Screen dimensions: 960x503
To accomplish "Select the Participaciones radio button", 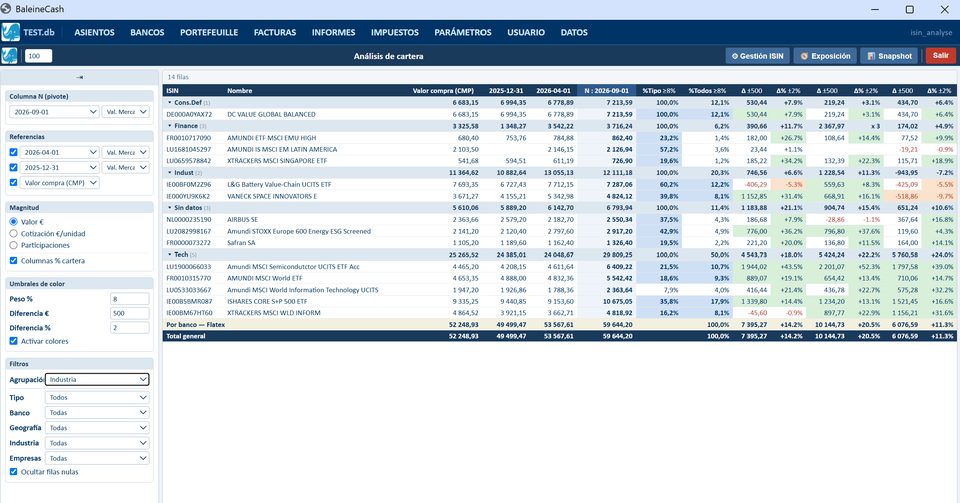I will pyautogui.click(x=13, y=245).
